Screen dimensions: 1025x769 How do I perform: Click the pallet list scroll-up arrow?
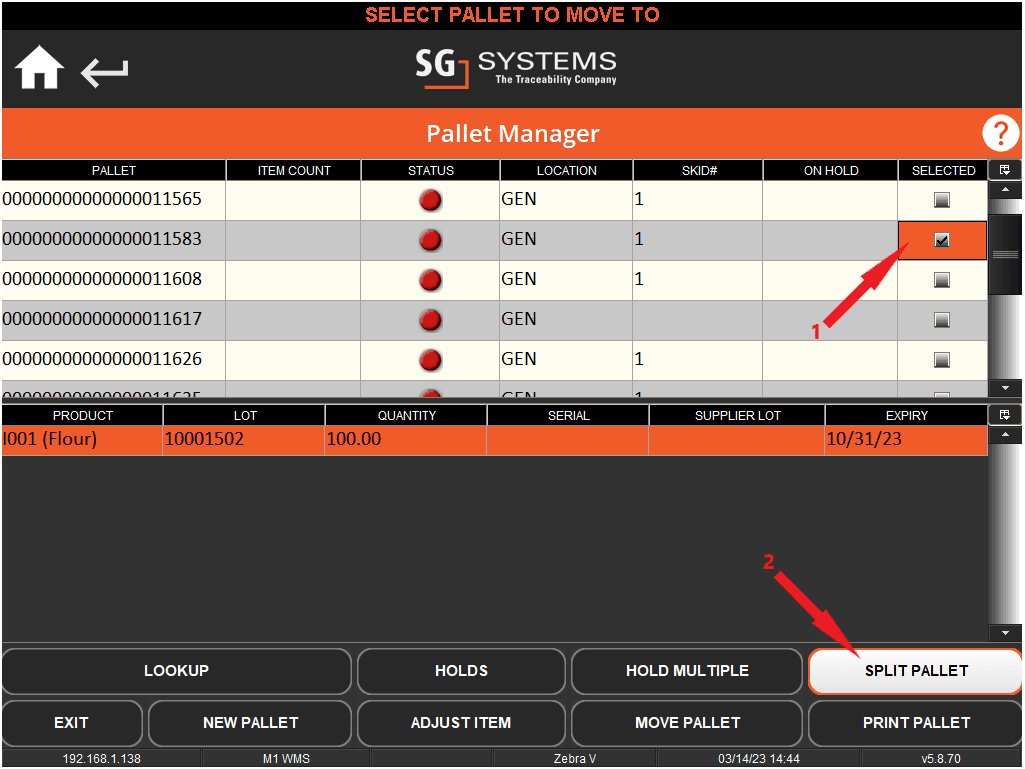(x=1004, y=187)
